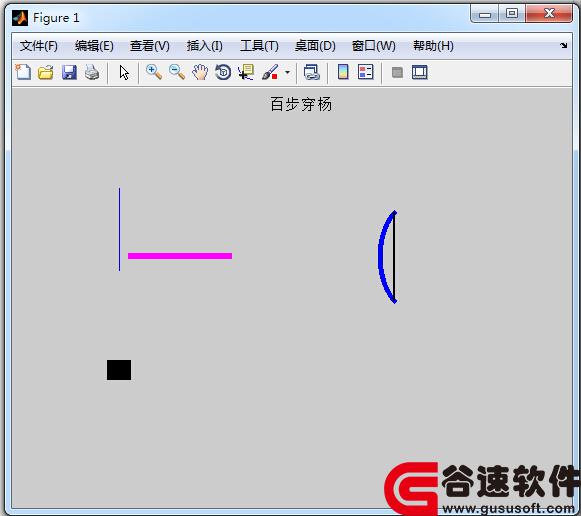Enable the Pan hand tool
Image resolution: width=581 pixels, height=516 pixels.
tap(200, 72)
